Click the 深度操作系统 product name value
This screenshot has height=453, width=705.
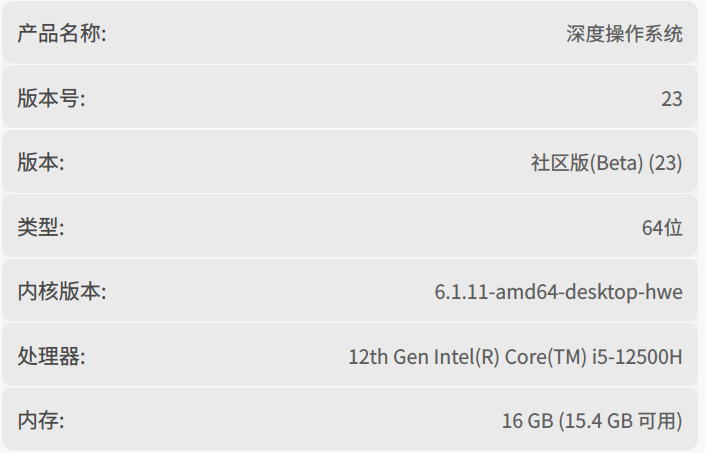pyautogui.click(x=624, y=33)
